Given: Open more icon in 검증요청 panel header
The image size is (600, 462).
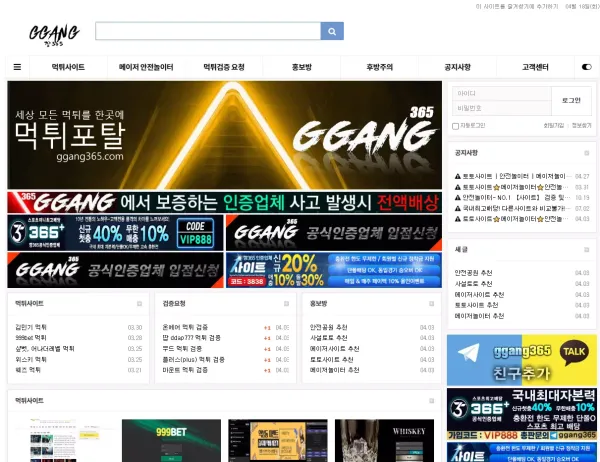Looking at the screenshot, I should point(286,304).
